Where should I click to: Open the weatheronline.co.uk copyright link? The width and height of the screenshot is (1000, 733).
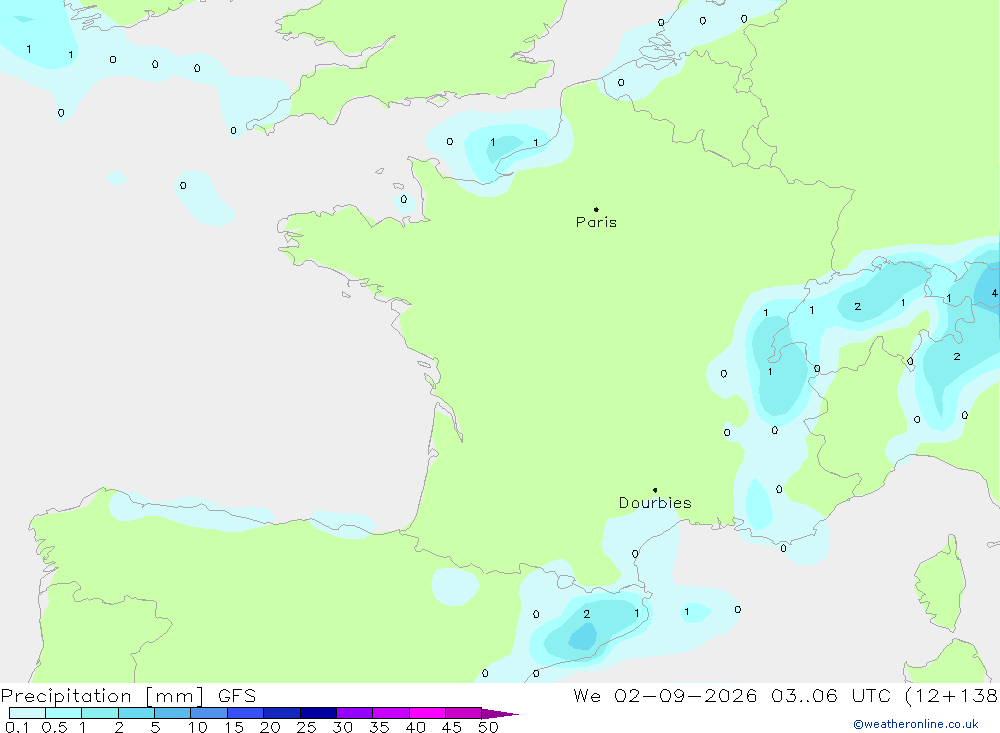point(916,724)
